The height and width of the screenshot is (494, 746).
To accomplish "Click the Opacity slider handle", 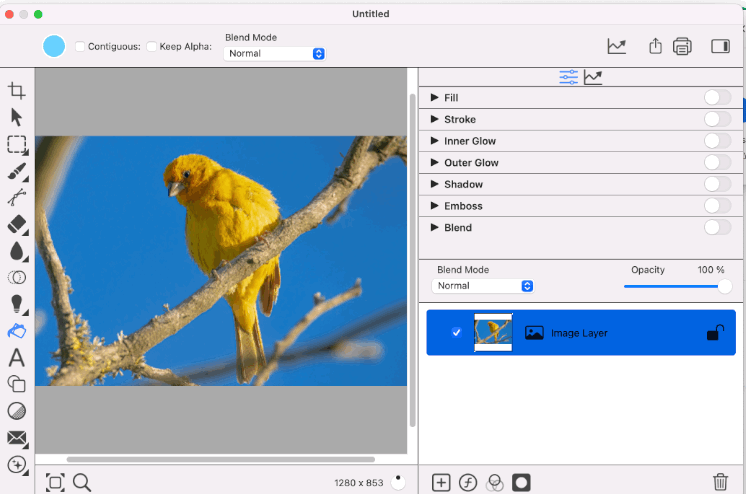I will (725, 287).
